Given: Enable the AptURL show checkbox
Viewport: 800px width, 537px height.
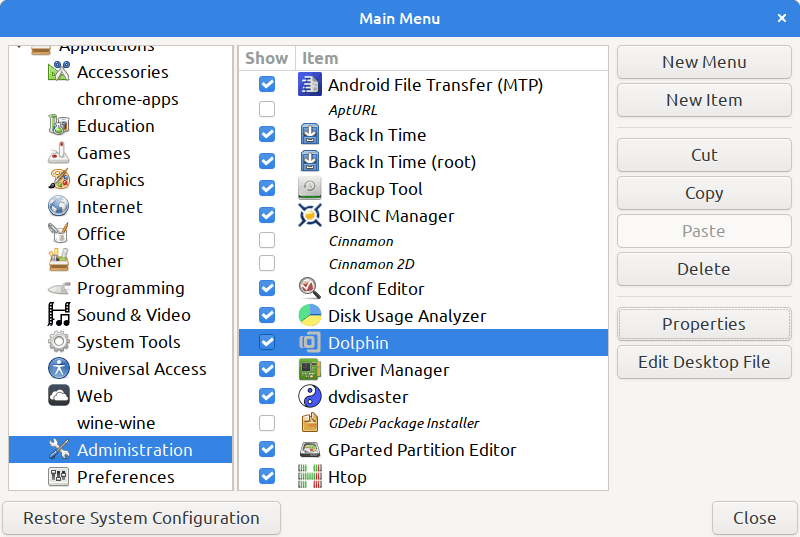Looking at the screenshot, I should point(267,109).
